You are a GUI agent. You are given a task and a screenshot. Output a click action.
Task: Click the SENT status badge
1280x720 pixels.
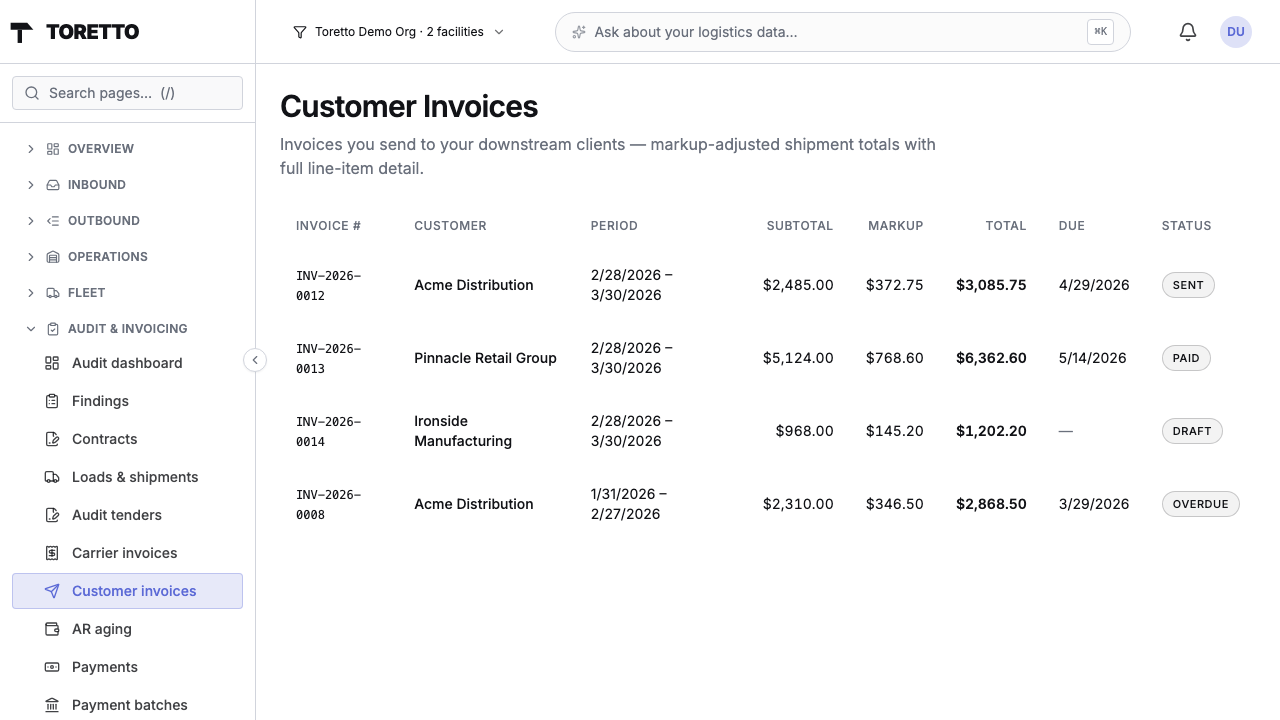point(1188,285)
